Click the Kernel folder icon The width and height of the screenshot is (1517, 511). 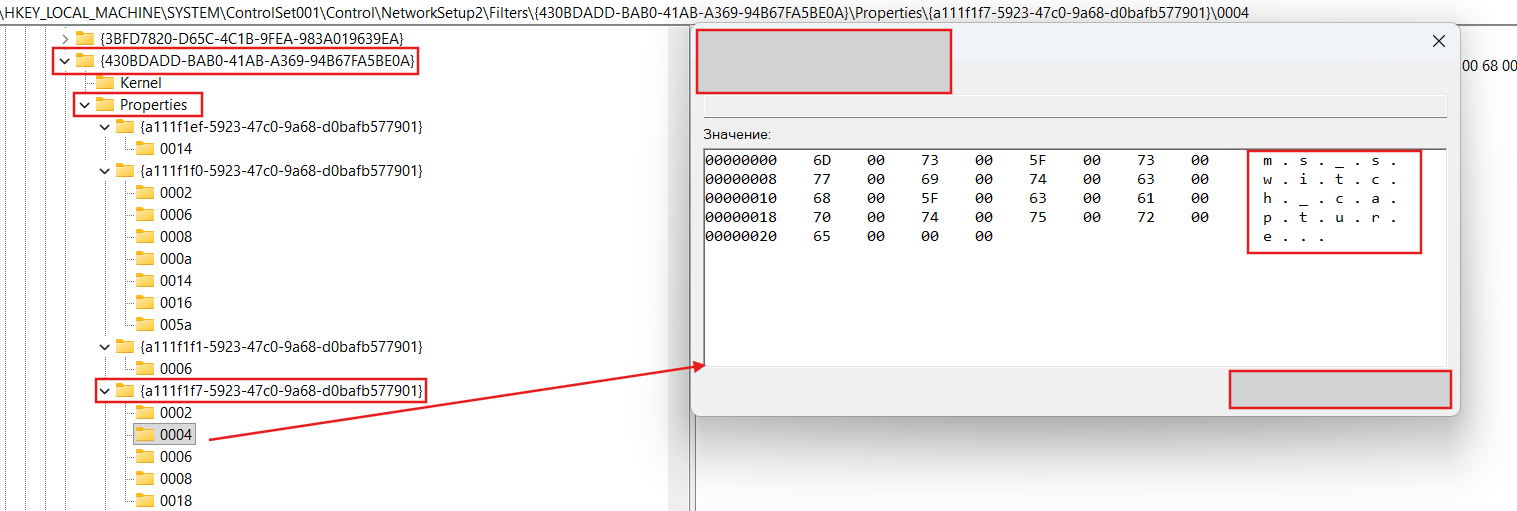pyautogui.click(x=105, y=83)
